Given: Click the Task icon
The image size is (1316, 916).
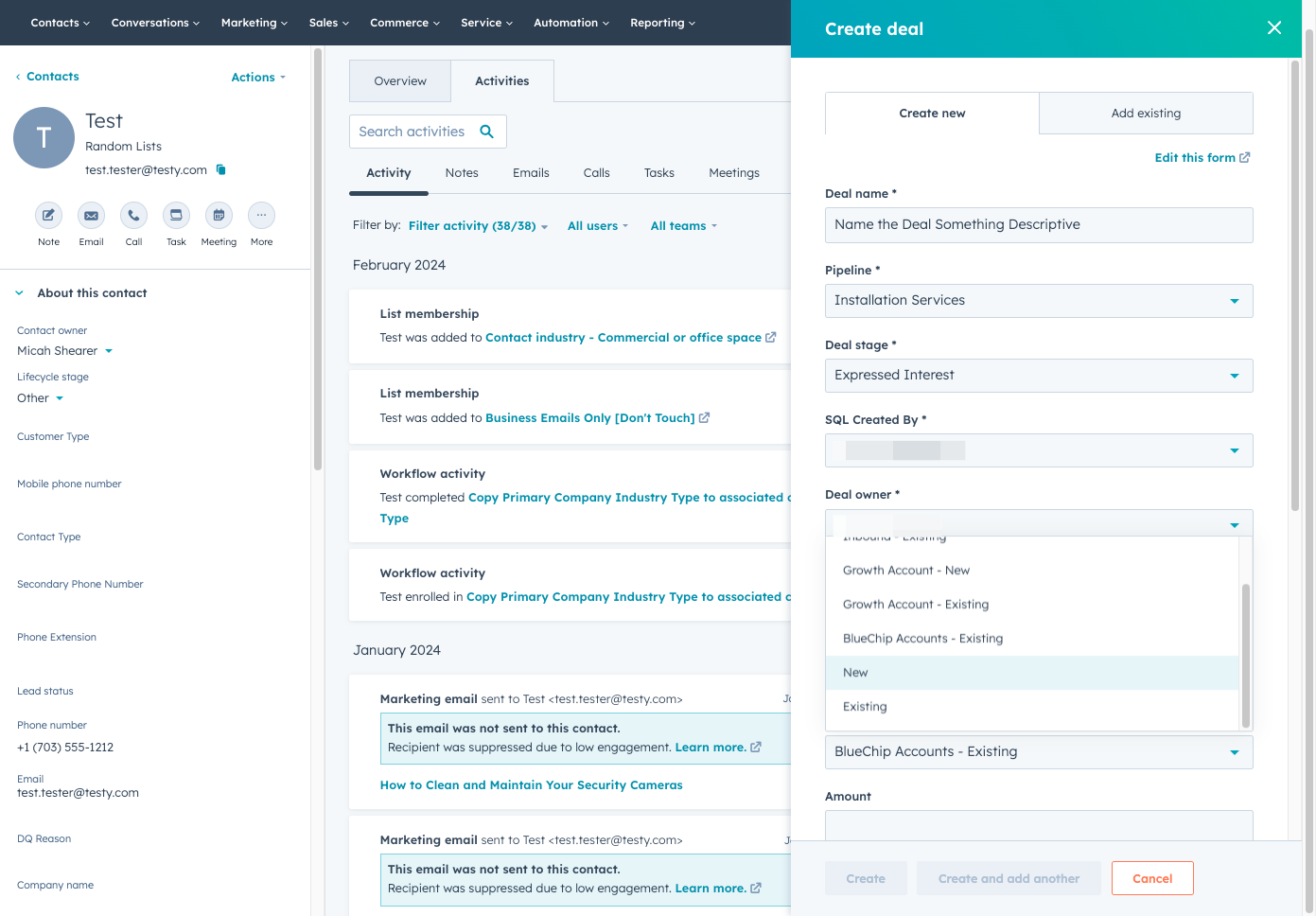Looking at the screenshot, I should click(176, 216).
